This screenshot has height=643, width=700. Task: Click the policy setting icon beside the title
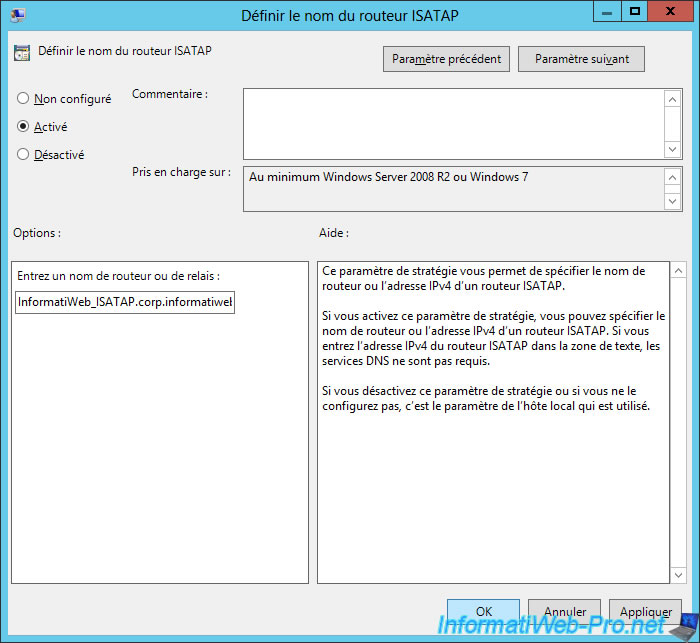pyautogui.click(x=22, y=52)
